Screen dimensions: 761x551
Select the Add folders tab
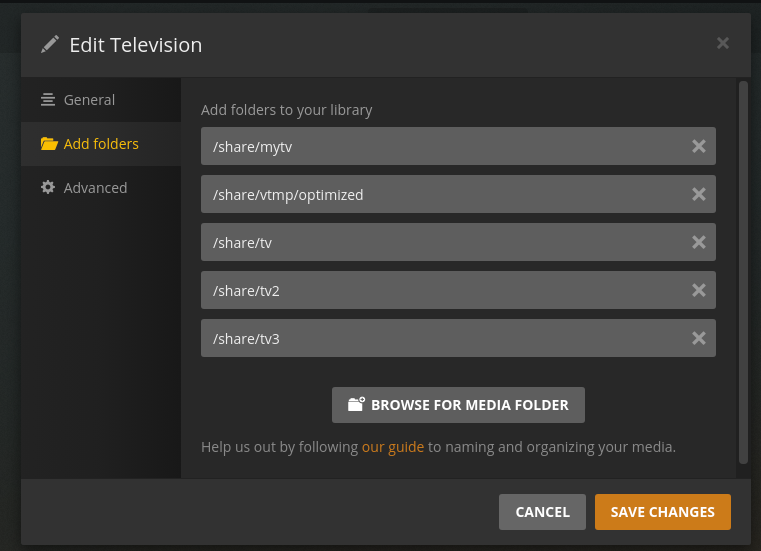(100, 144)
